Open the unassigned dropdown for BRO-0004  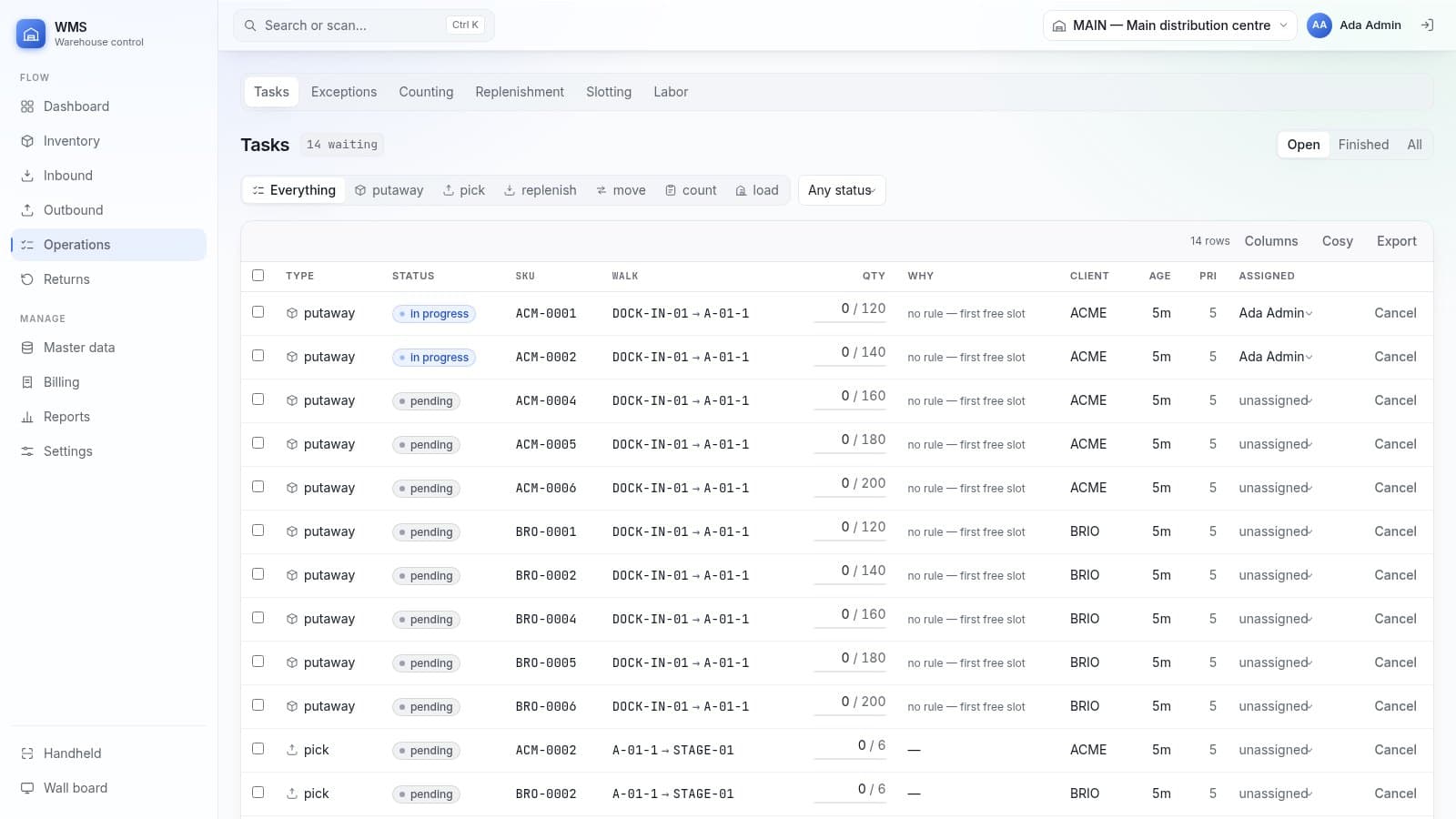pos(1275,619)
